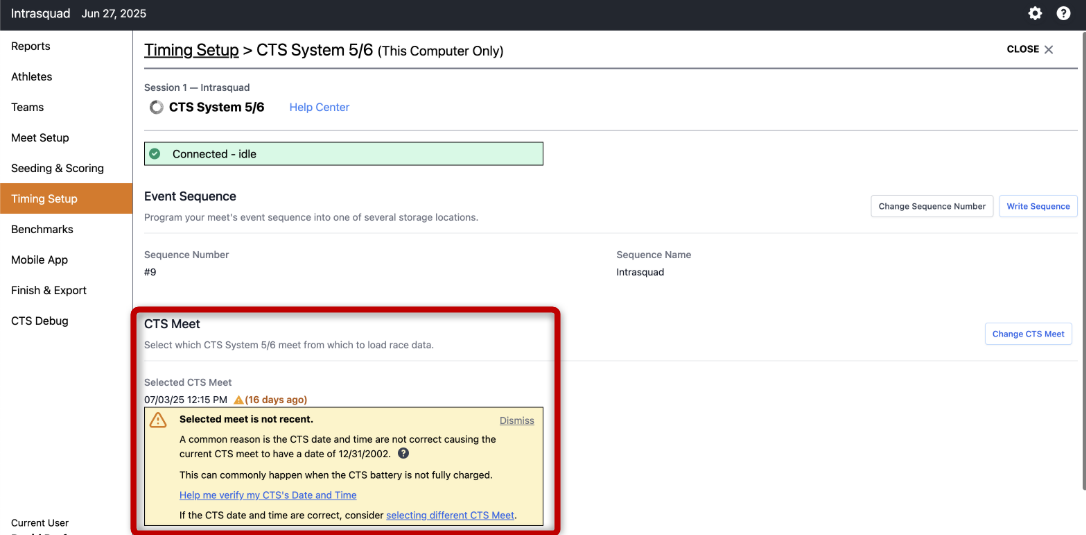Click the Jun 27, 2025 date in header

point(114,13)
